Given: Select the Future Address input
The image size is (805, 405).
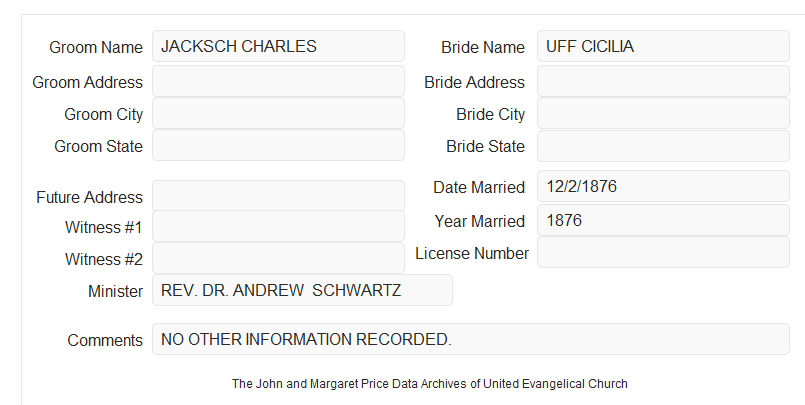Looking at the screenshot, I should pyautogui.click(x=278, y=196).
